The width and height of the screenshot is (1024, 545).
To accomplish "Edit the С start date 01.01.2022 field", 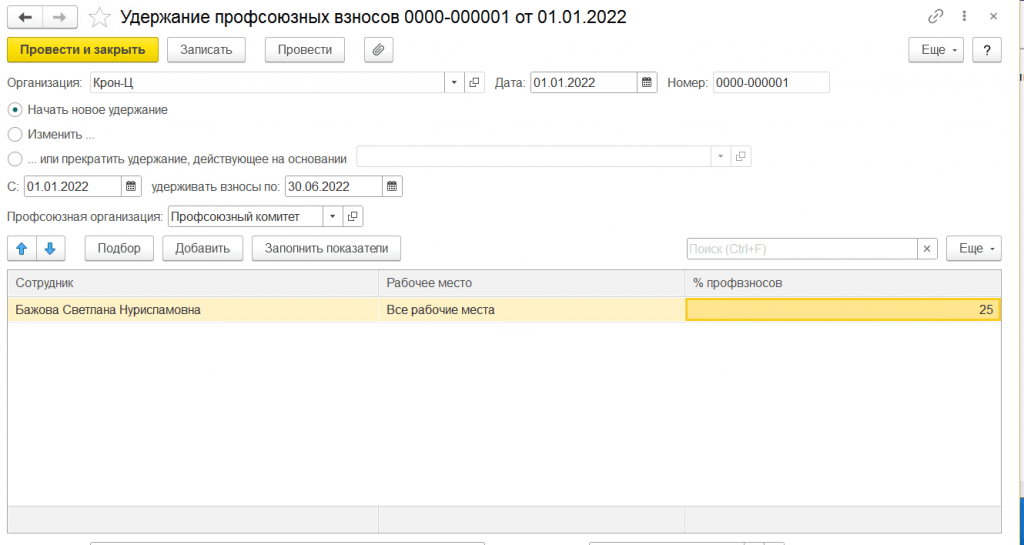I will [72, 186].
